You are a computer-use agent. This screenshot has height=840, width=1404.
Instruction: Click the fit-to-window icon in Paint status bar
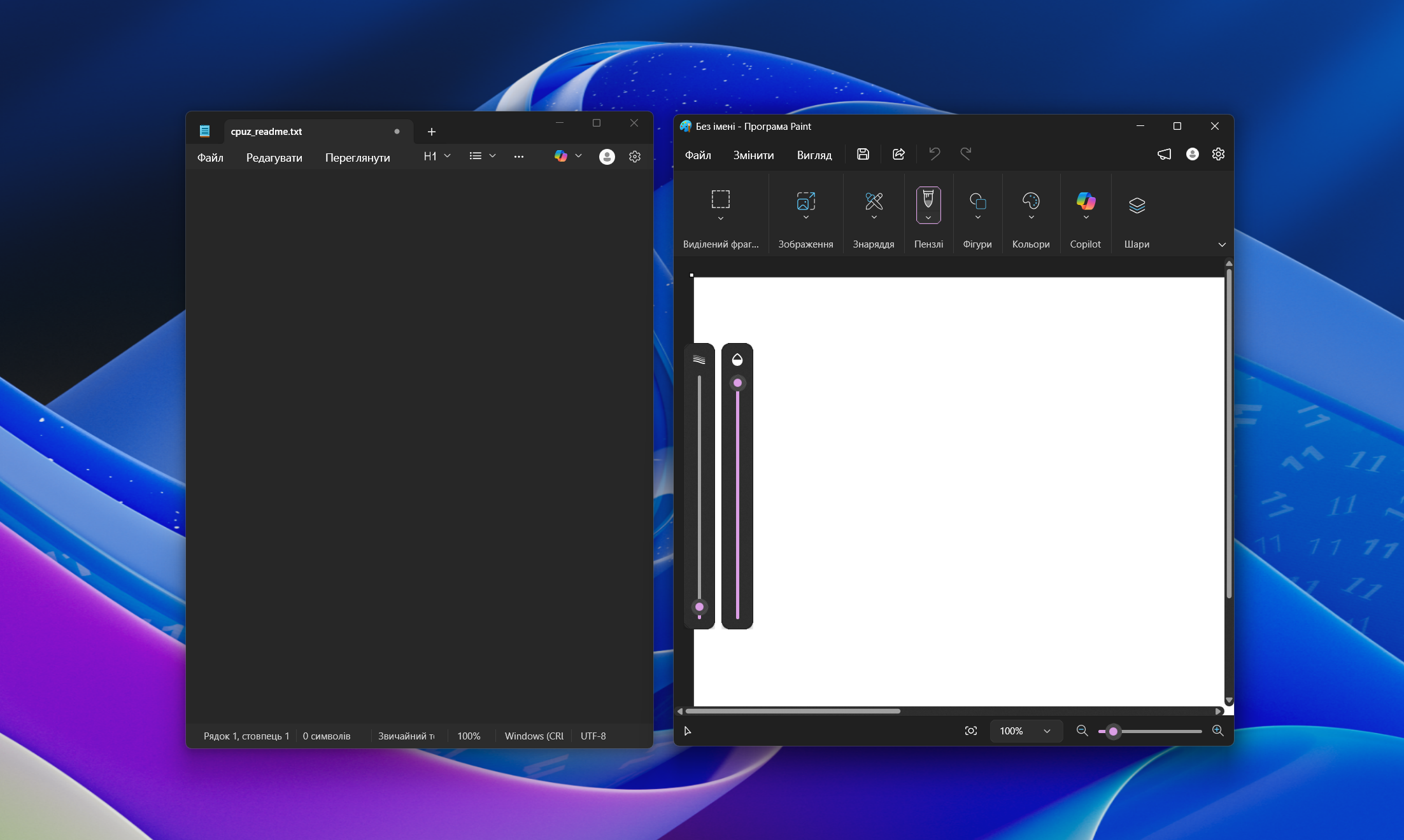(x=970, y=731)
